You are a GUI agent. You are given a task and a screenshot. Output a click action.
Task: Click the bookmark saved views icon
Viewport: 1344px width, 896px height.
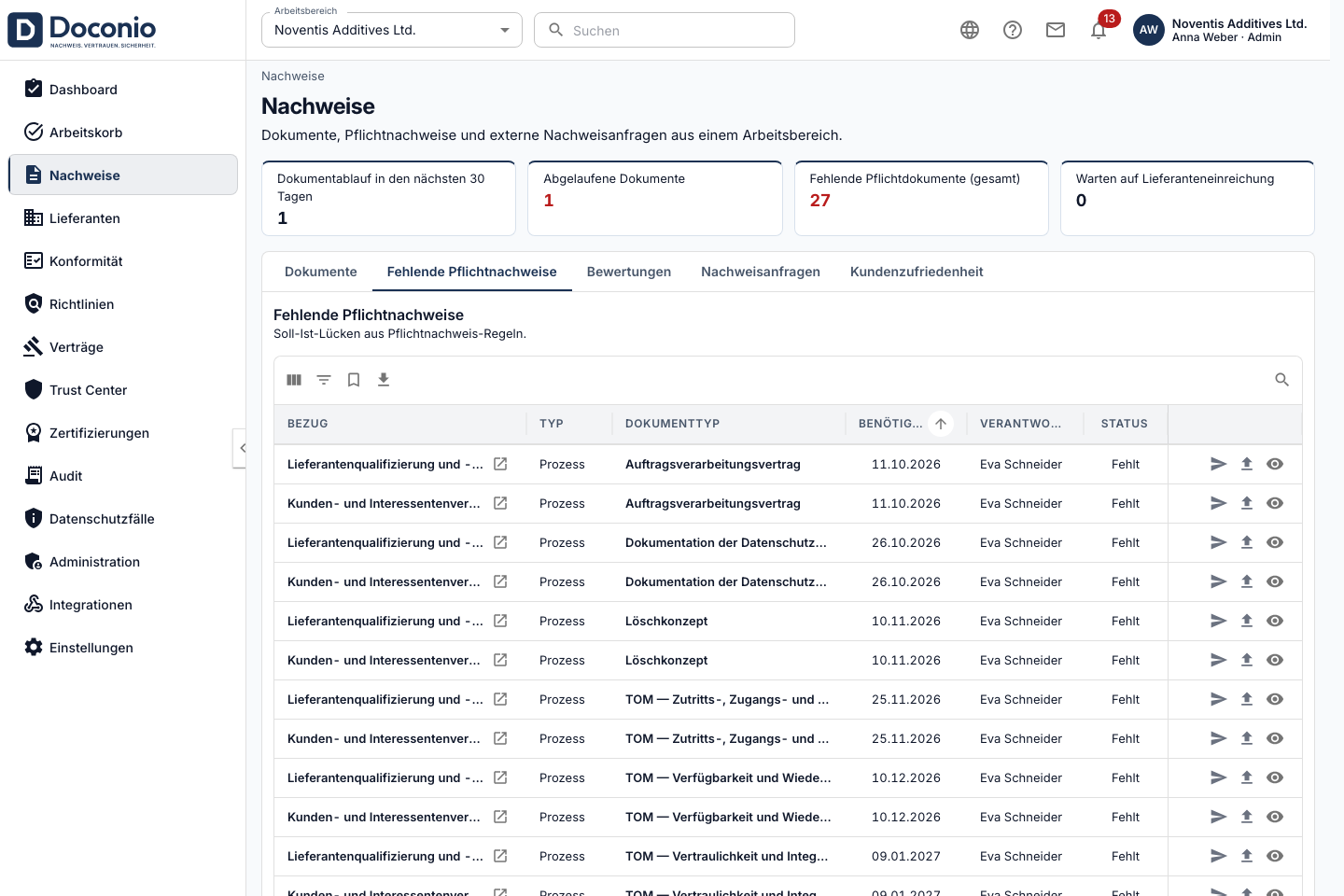tap(354, 380)
